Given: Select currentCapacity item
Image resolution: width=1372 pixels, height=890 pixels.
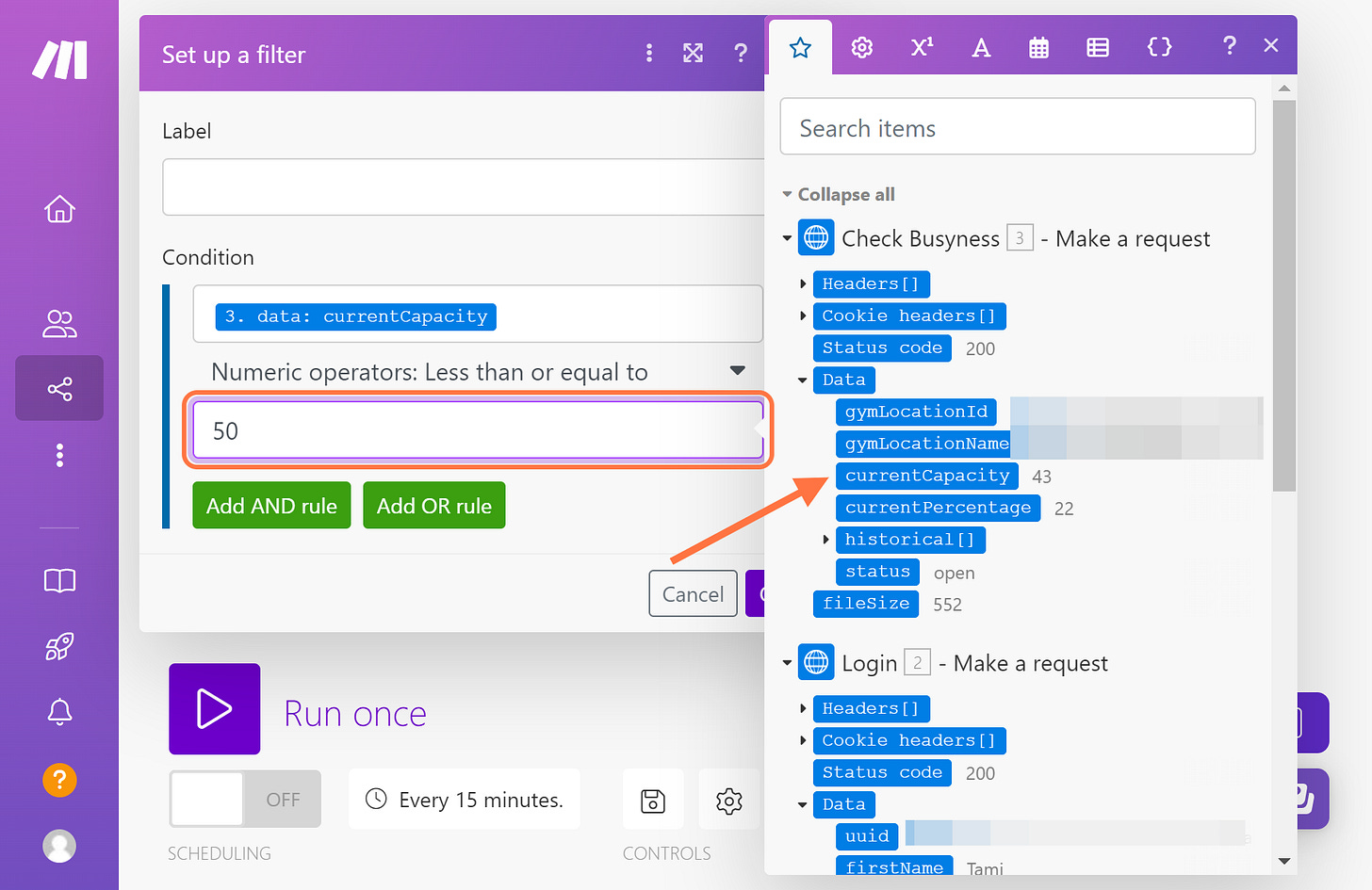Looking at the screenshot, I should (926, 476).
